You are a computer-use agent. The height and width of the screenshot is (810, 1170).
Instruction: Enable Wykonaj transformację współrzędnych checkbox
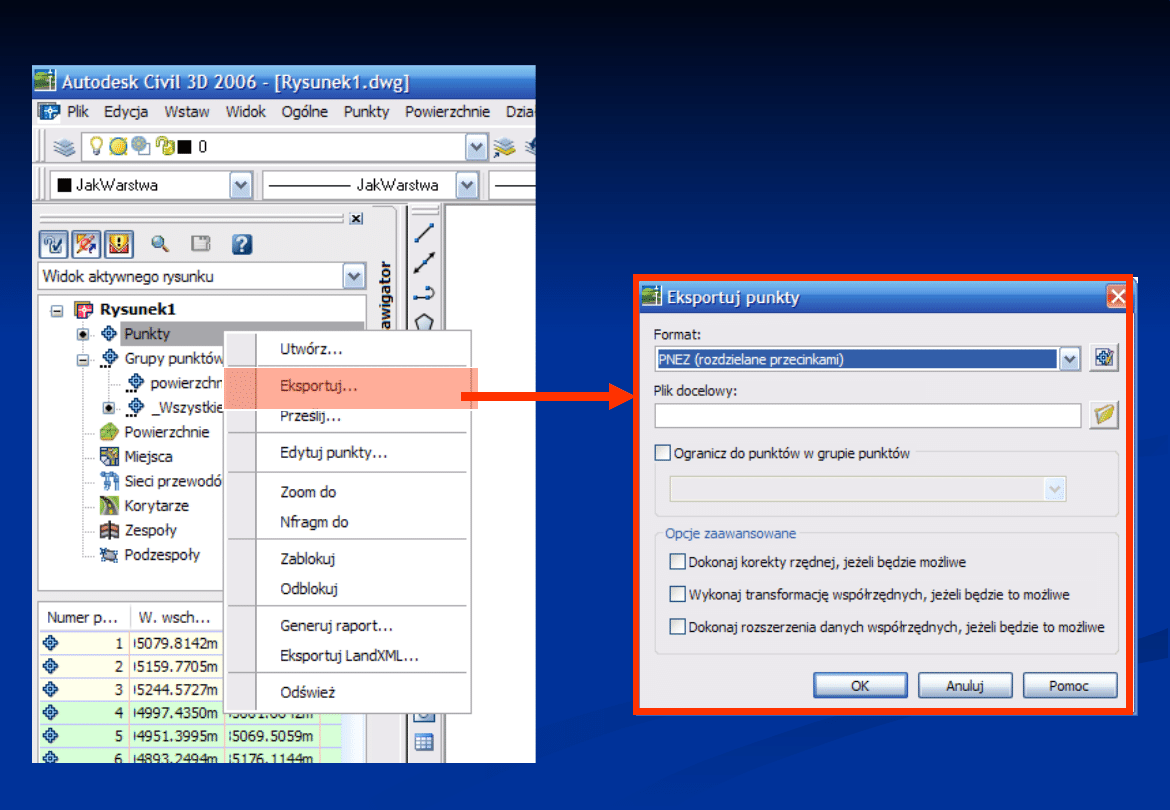pyautogui.click(x=678, y=594)
